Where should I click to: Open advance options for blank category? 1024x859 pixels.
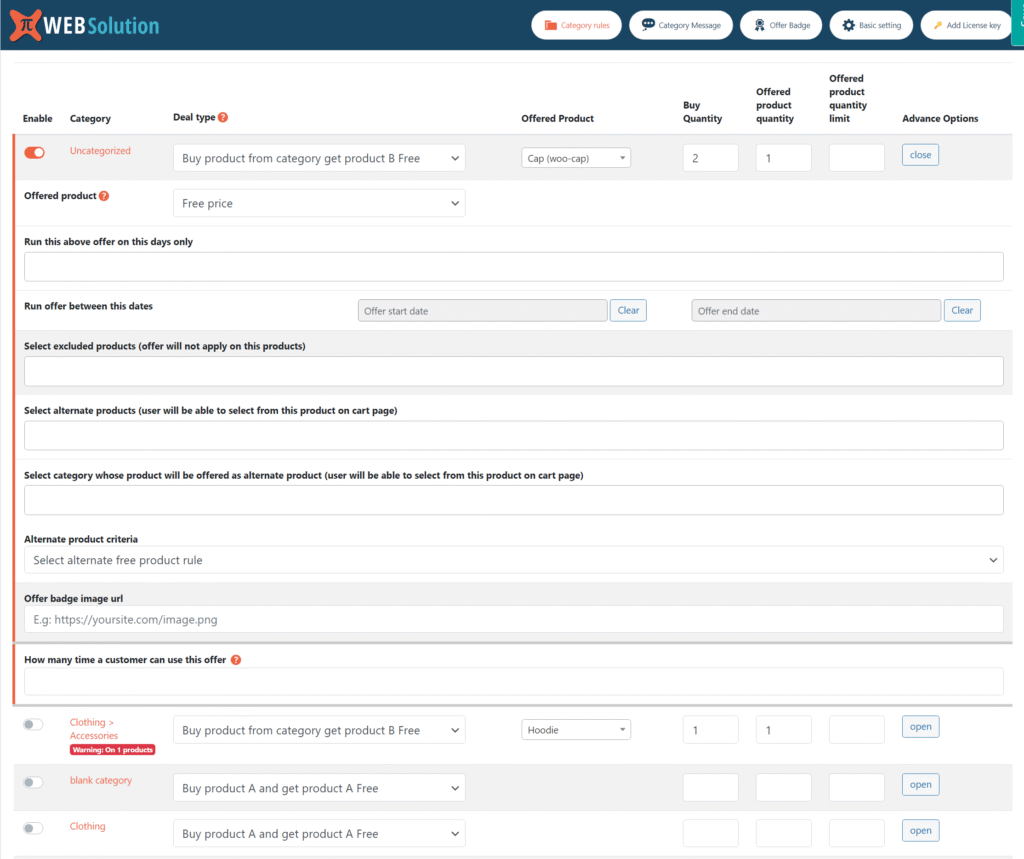click(920, 785)
